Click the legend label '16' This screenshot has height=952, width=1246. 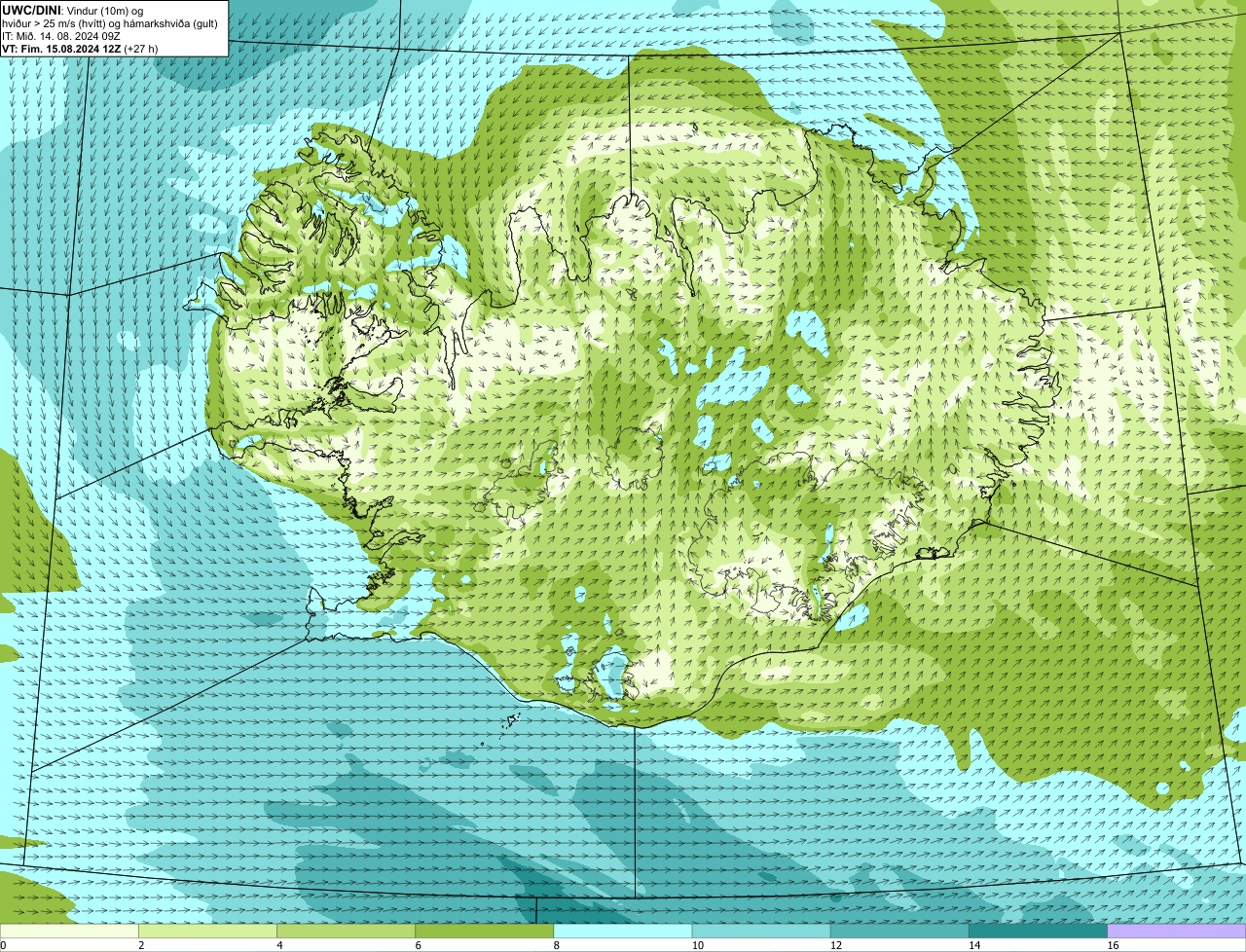1113,945
